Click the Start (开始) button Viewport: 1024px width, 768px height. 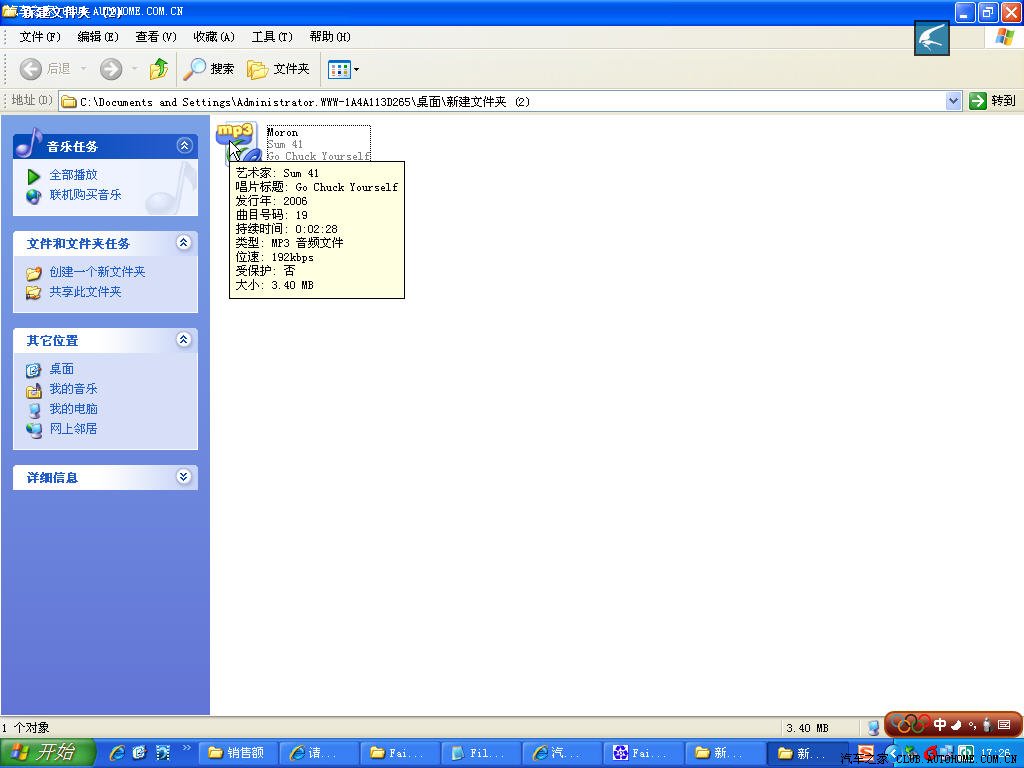coord(47,753)
